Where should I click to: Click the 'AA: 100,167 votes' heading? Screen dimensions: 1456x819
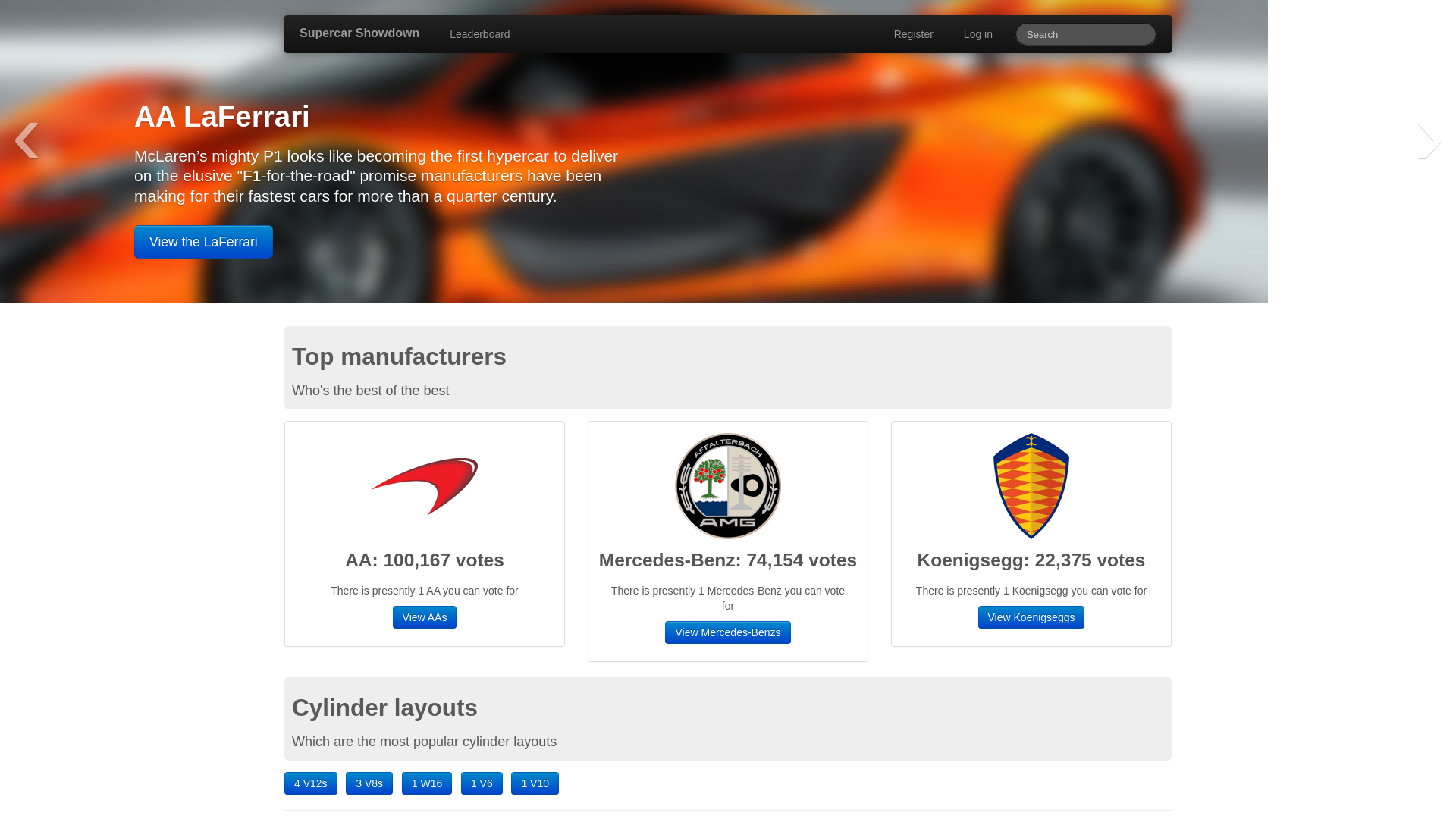(x=425, y=560)
